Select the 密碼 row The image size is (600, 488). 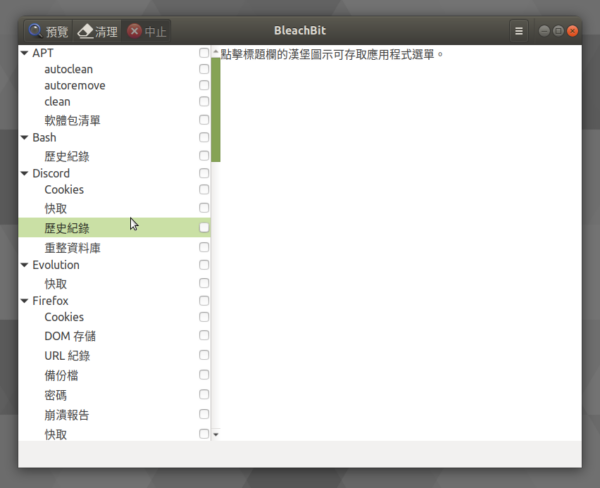tap(114, 395)
